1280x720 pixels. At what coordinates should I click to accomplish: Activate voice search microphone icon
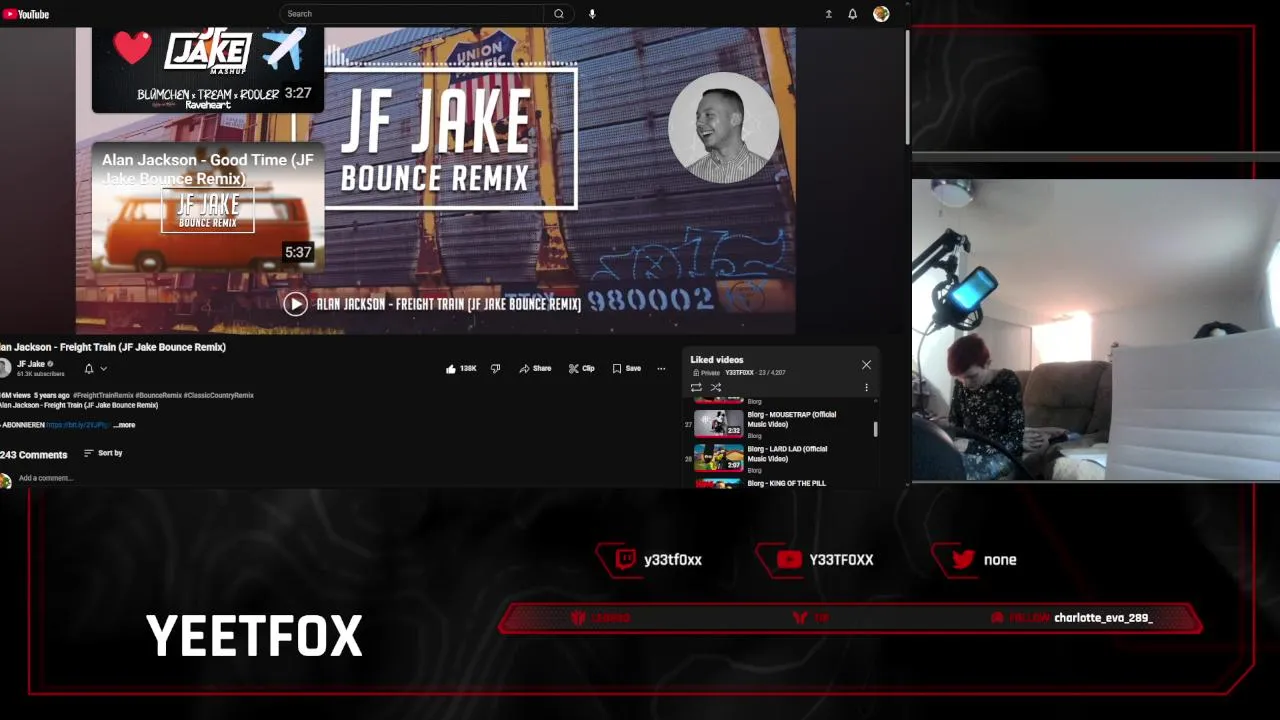pos(592,14)
